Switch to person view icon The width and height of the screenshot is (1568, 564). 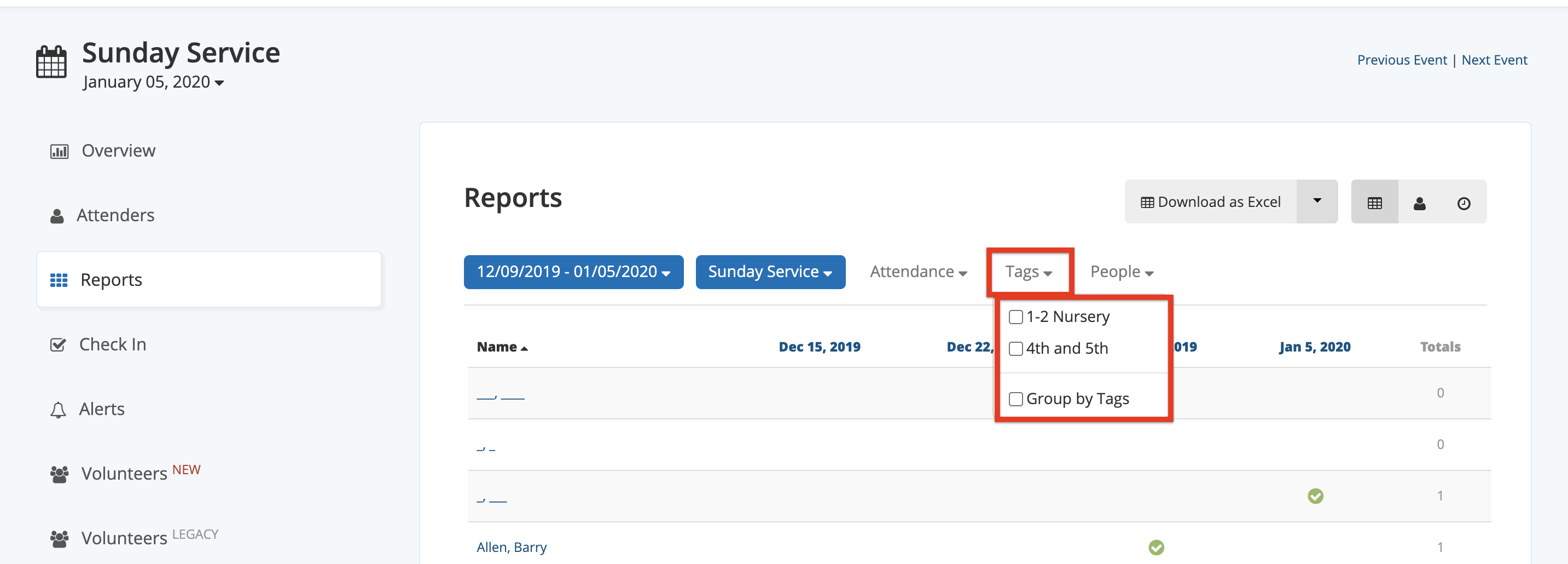[1420, 203]
